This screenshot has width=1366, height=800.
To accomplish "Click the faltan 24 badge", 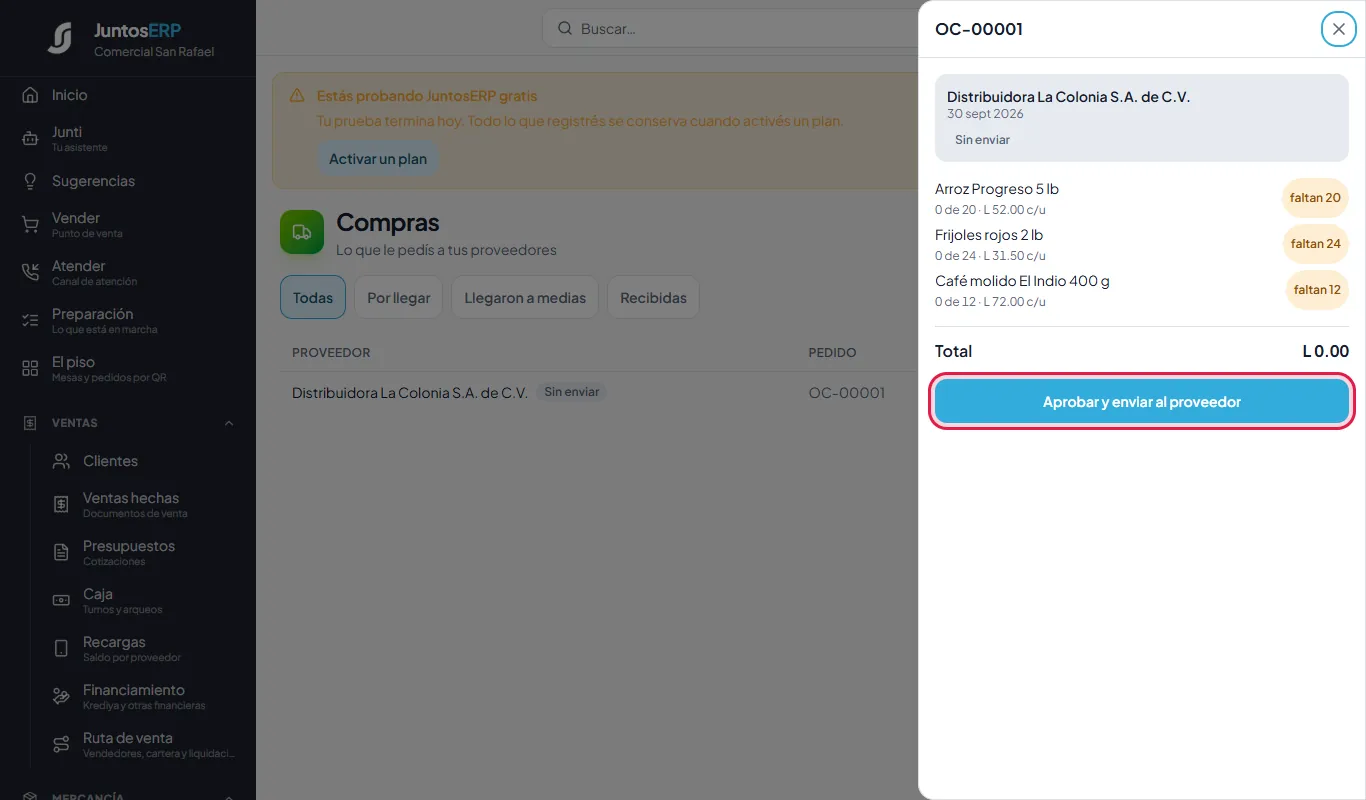I will (1315, 244).
